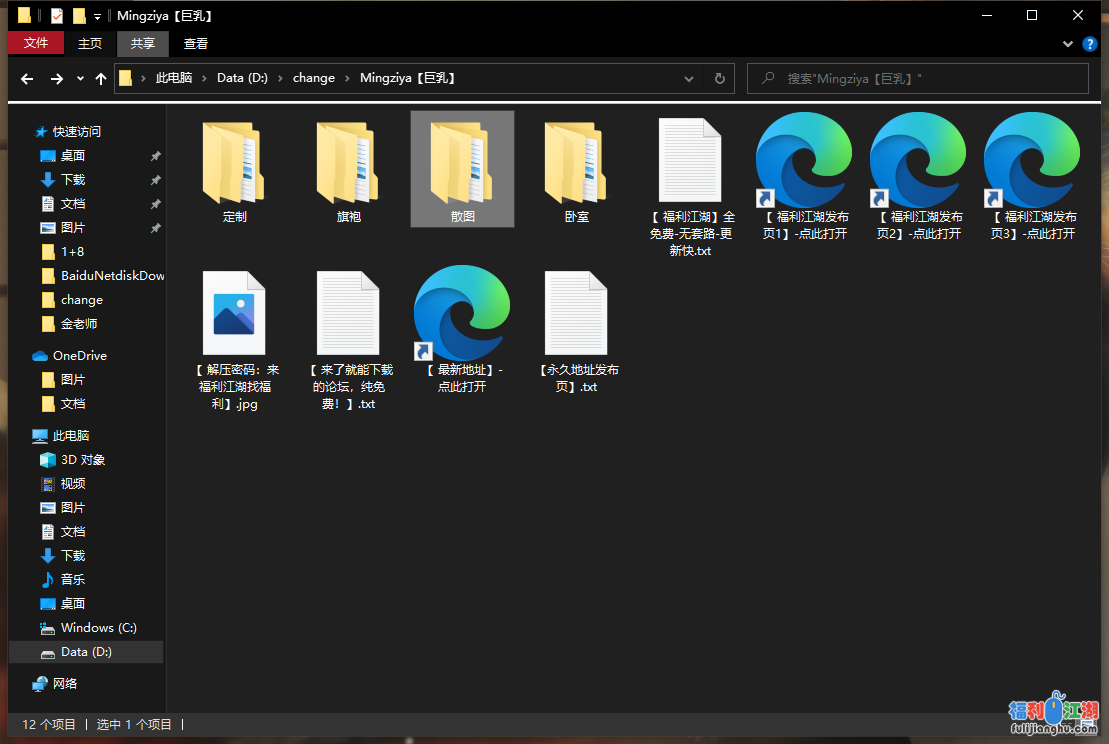Click the change breadcrumb in address bar
The width and height of the screenshot is (1109, 744).
click(x=313, y=78)
